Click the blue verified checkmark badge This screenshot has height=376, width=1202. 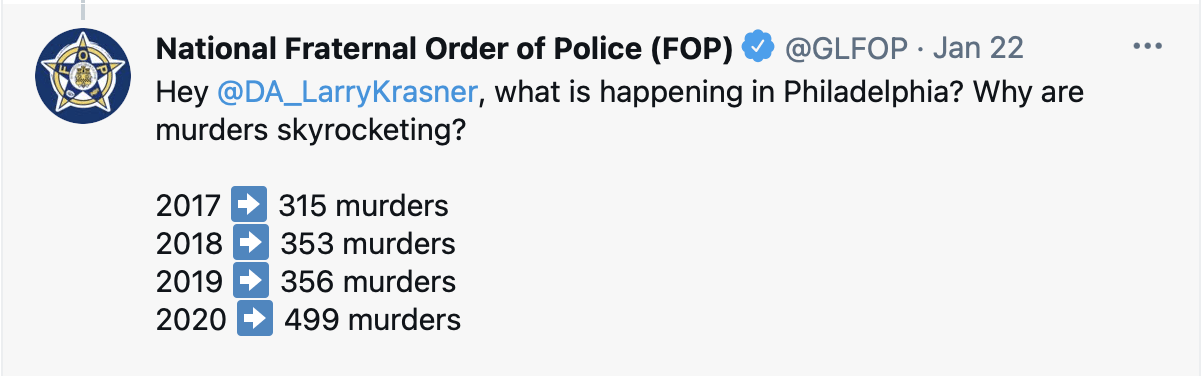point(759,47)
